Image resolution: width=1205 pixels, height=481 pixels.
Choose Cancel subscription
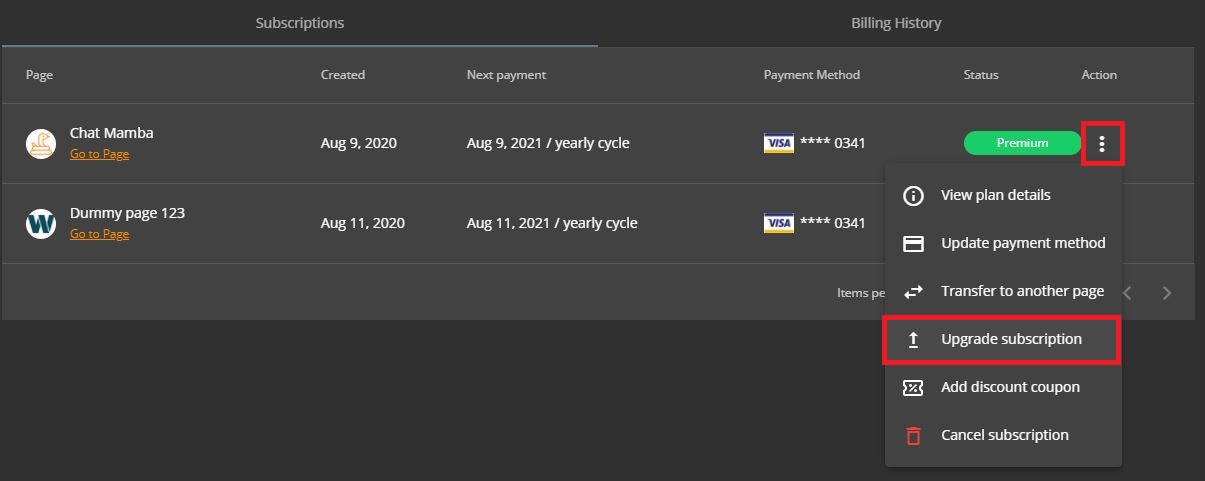pyautogui.click(x=1003, y=435)
